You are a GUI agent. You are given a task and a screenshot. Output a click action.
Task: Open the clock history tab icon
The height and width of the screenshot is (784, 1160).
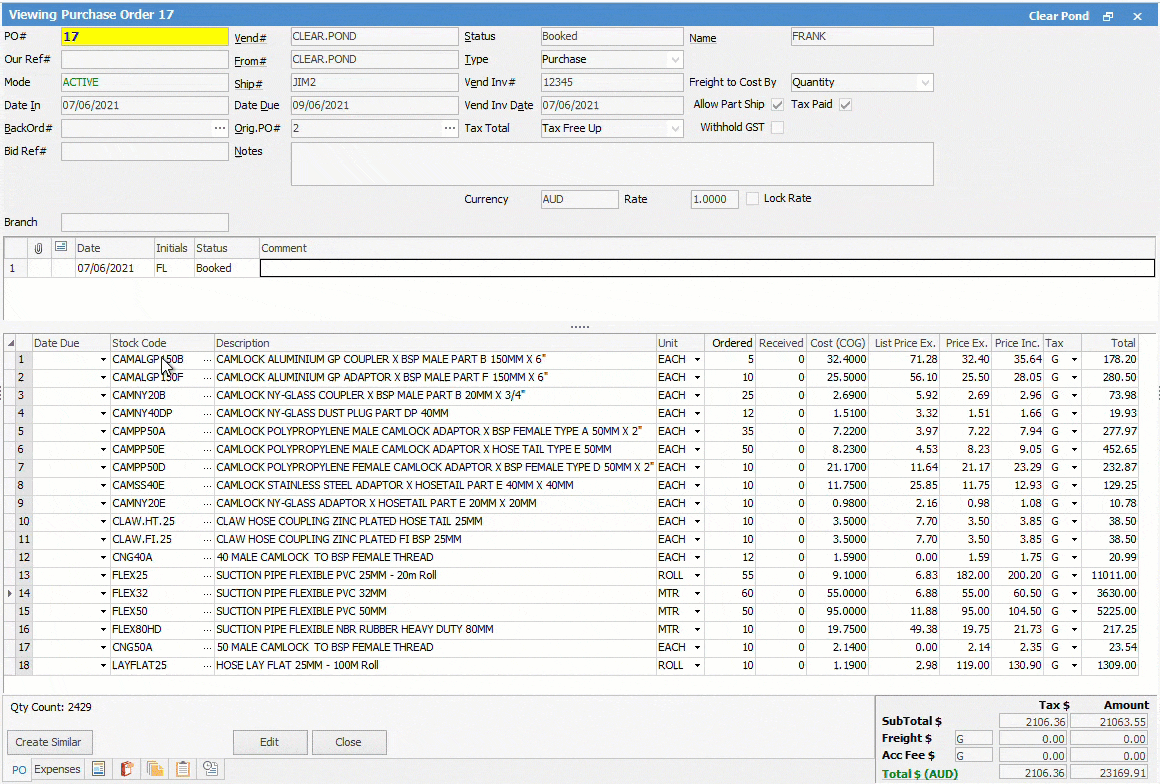coord(211,769)
